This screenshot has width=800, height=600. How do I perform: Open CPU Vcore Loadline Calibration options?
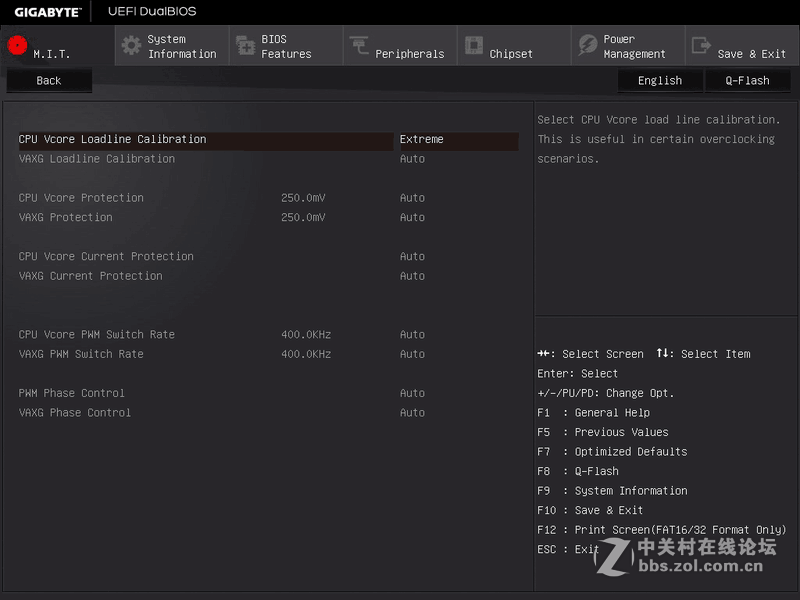[200, 139]
